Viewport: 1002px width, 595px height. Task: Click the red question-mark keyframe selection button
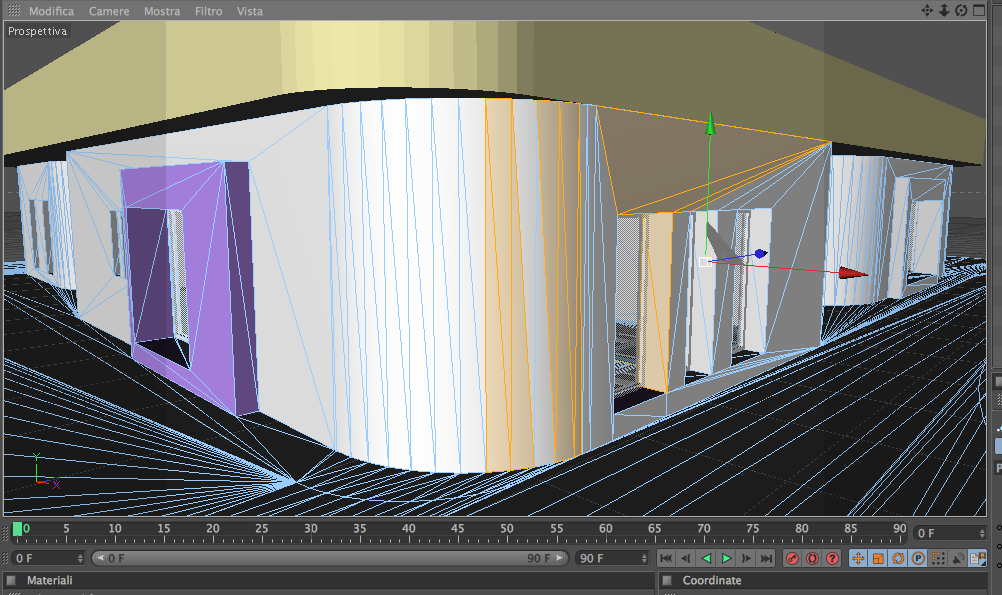pyautogui.click(x=832, y=558)
